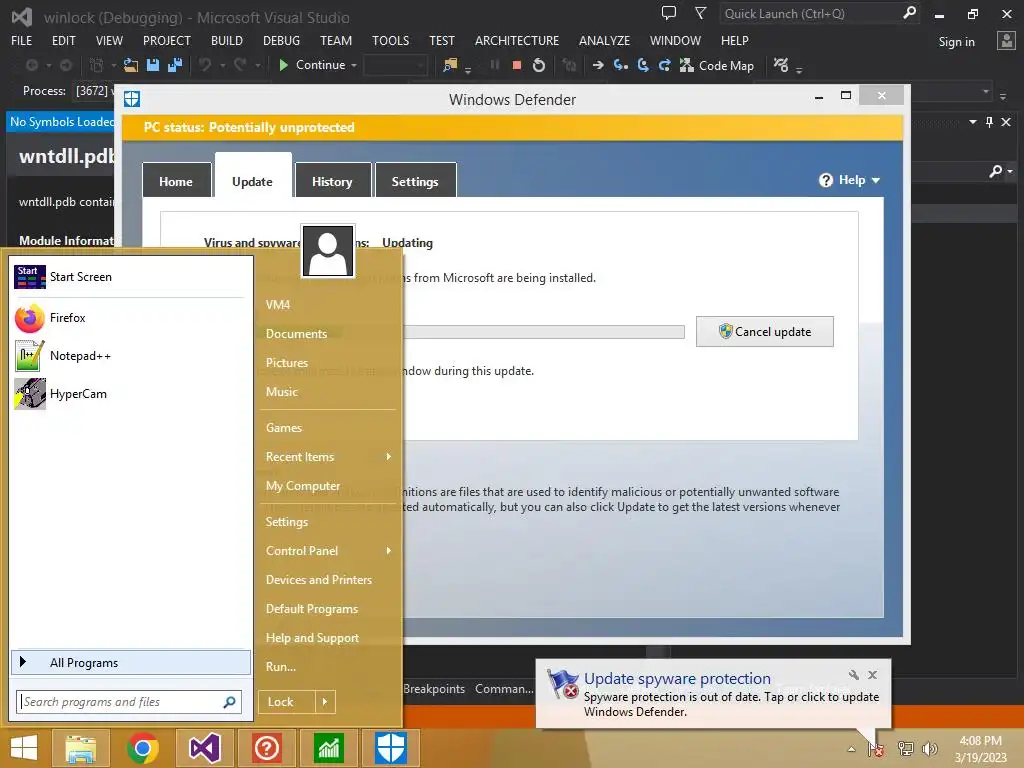Click the Quick Launch search magnifier icon
The image size is (1024, 768).
click(908, 12)
